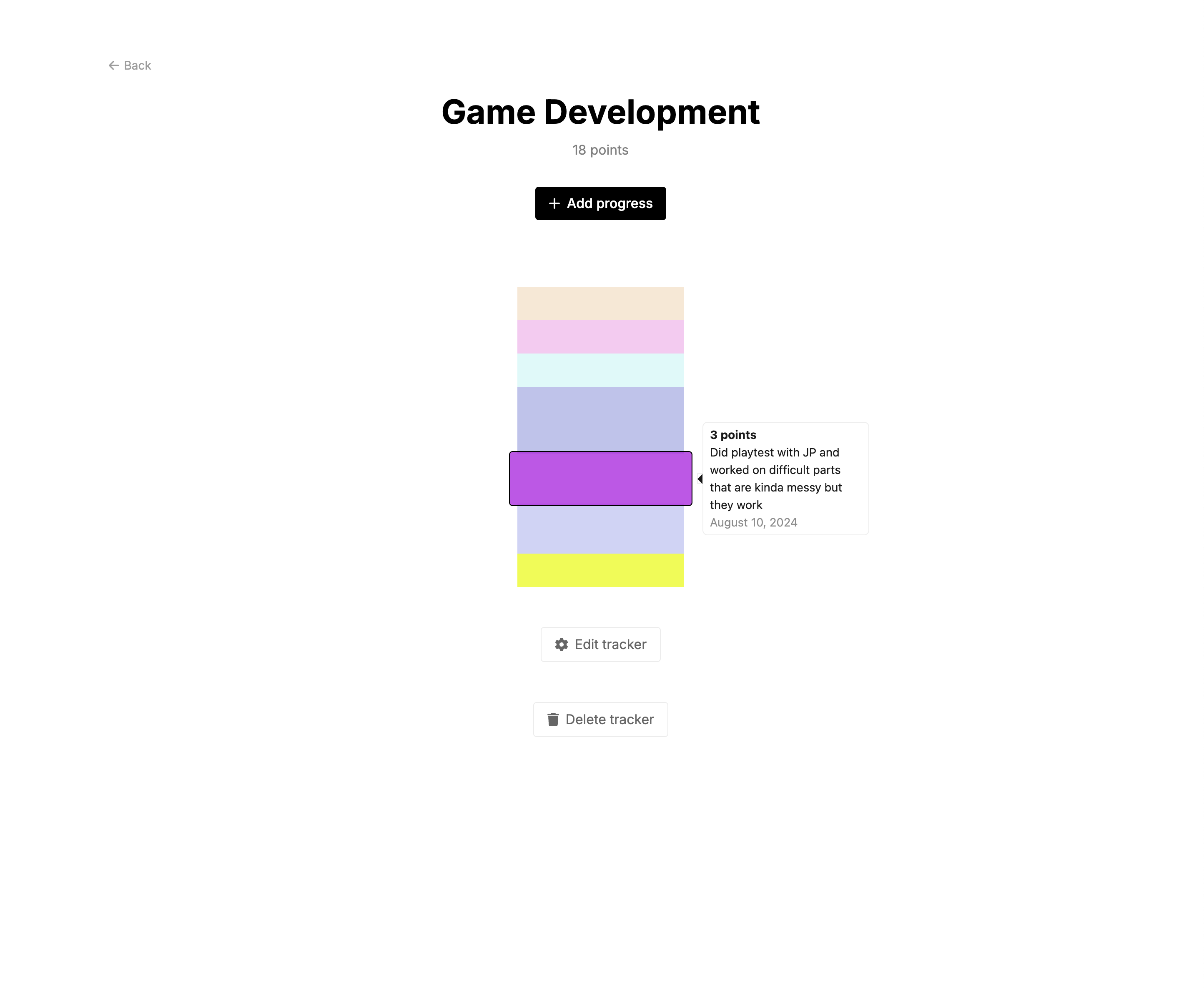Select the pink progress block
The image size is (1204, 988).
600,337
